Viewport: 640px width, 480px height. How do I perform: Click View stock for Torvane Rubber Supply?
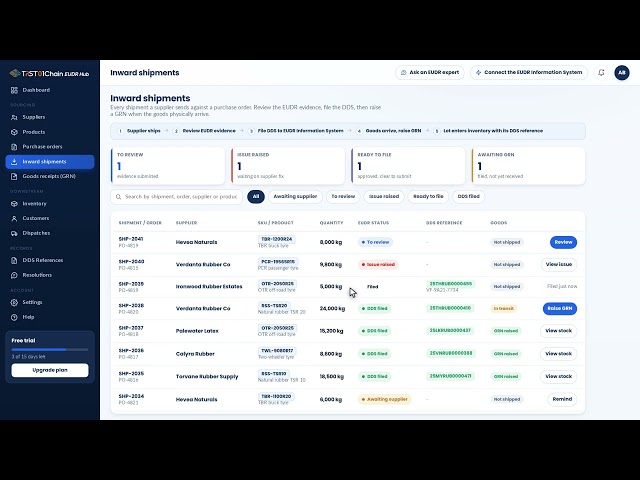tap(558, 376)
